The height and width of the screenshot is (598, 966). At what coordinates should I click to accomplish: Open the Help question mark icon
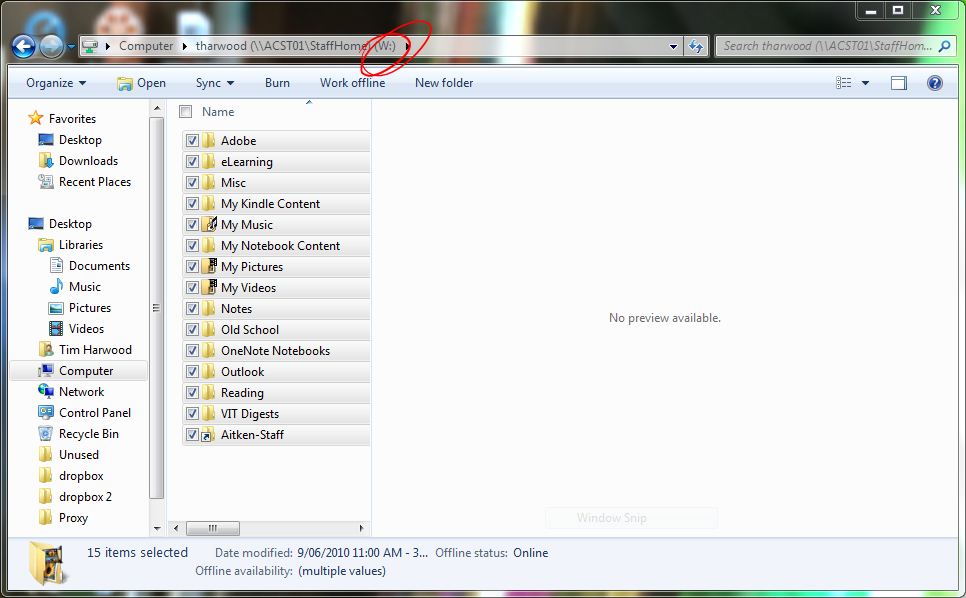pos(935,83)
